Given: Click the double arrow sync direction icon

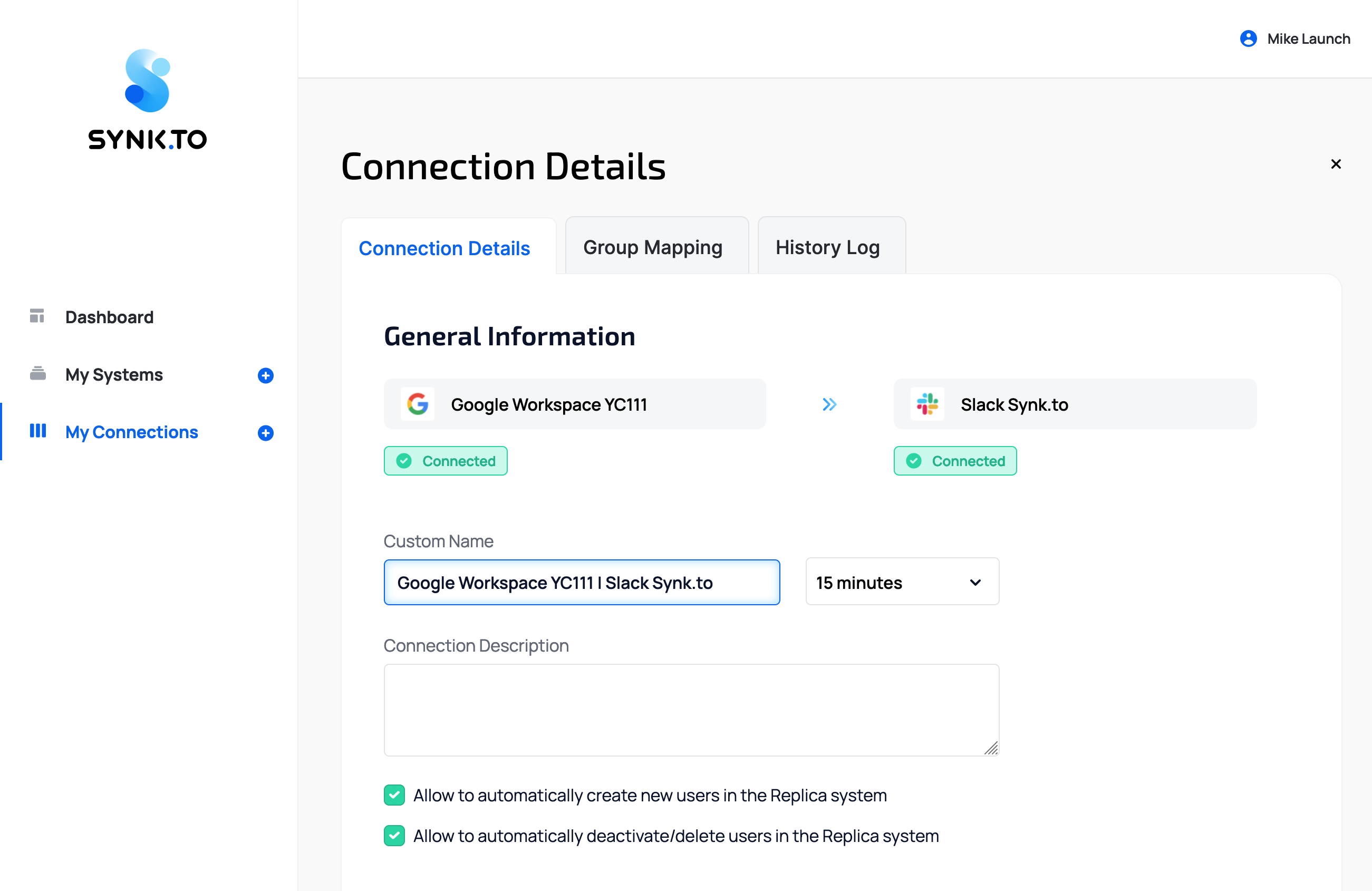Looking at the screenshot, I should click(x=829, y=404).
